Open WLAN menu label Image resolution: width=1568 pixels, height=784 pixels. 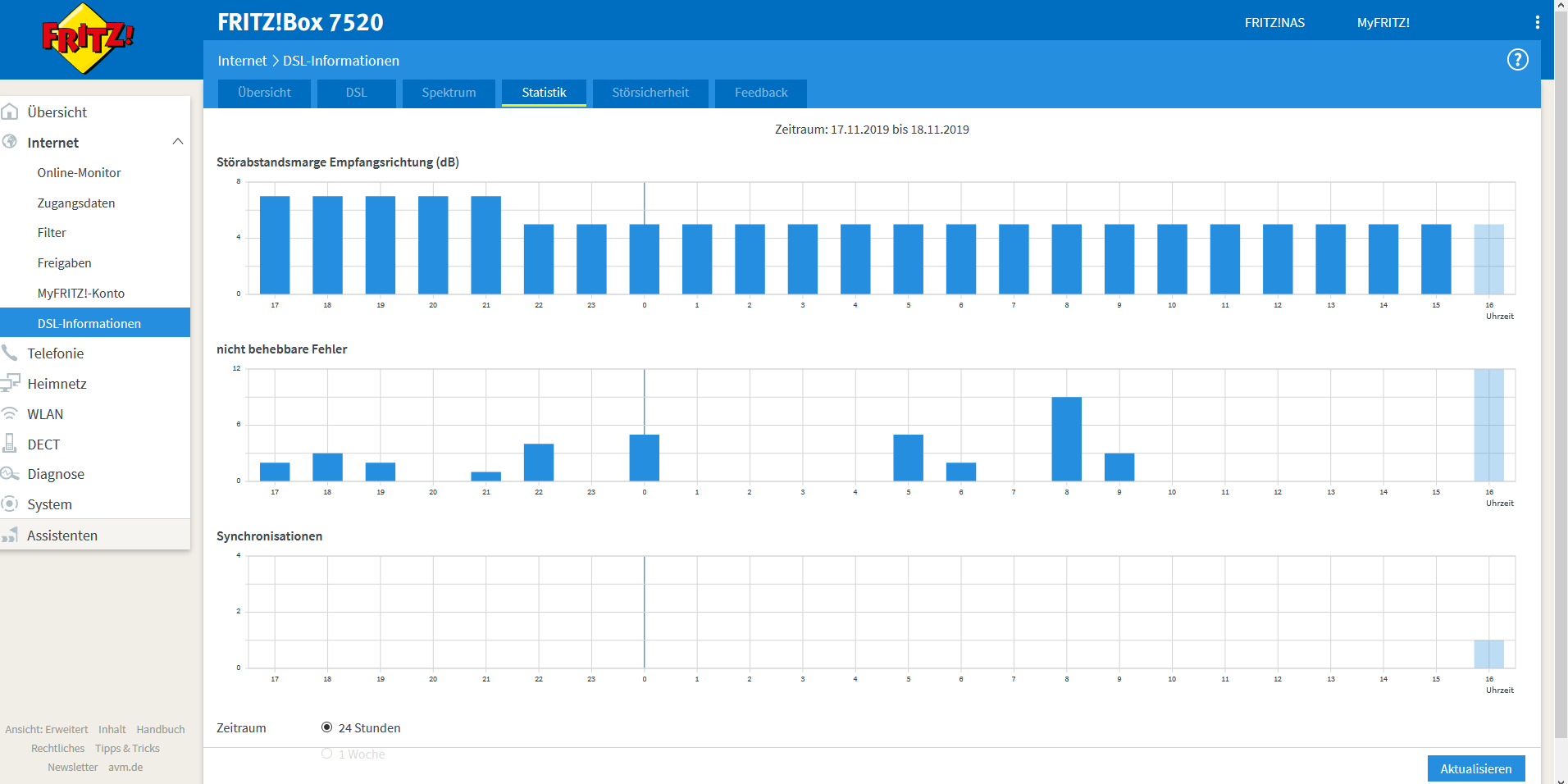tap(45, 414)
